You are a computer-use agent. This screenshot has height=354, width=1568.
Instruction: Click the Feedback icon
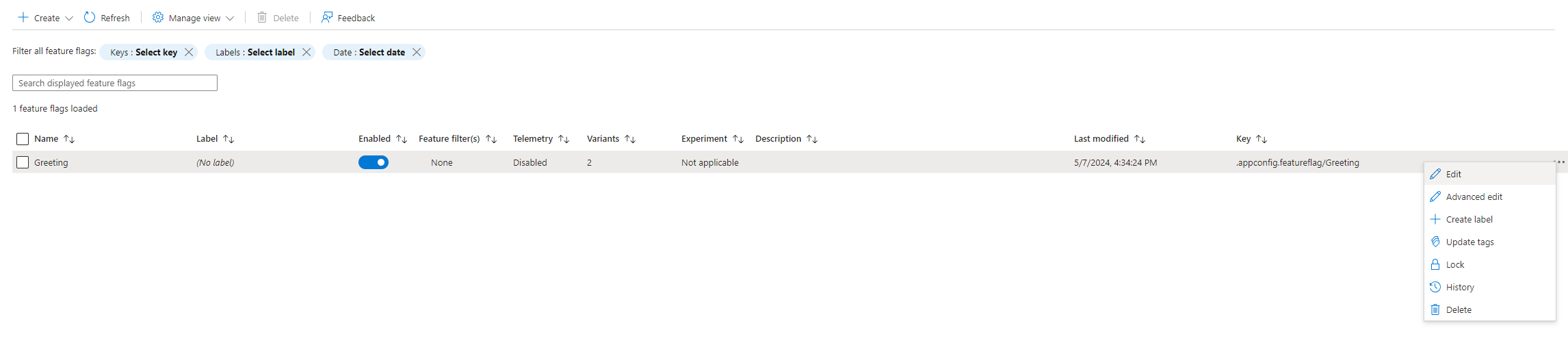pos(327,18)
